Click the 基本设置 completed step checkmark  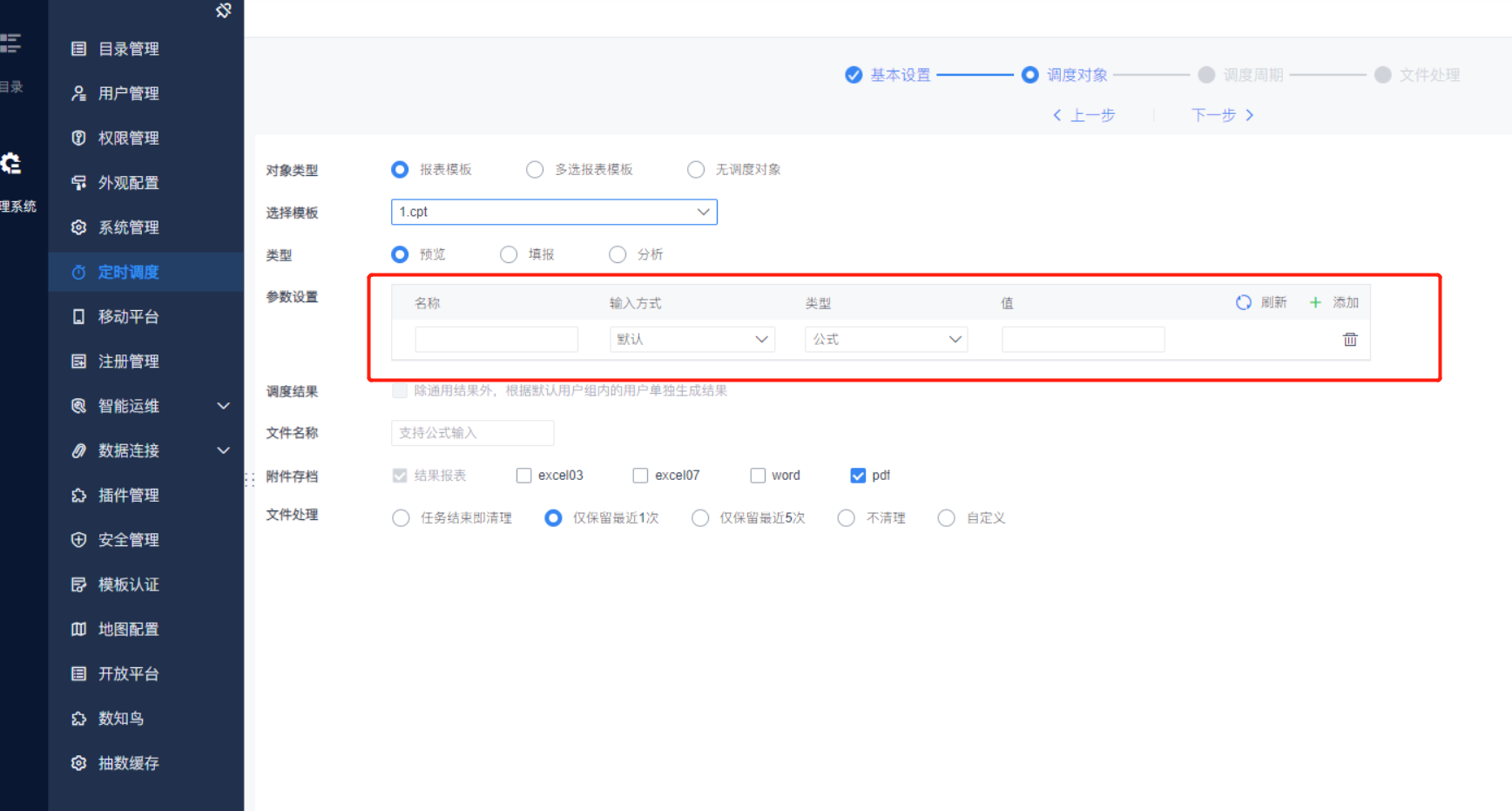coord(854,75)
